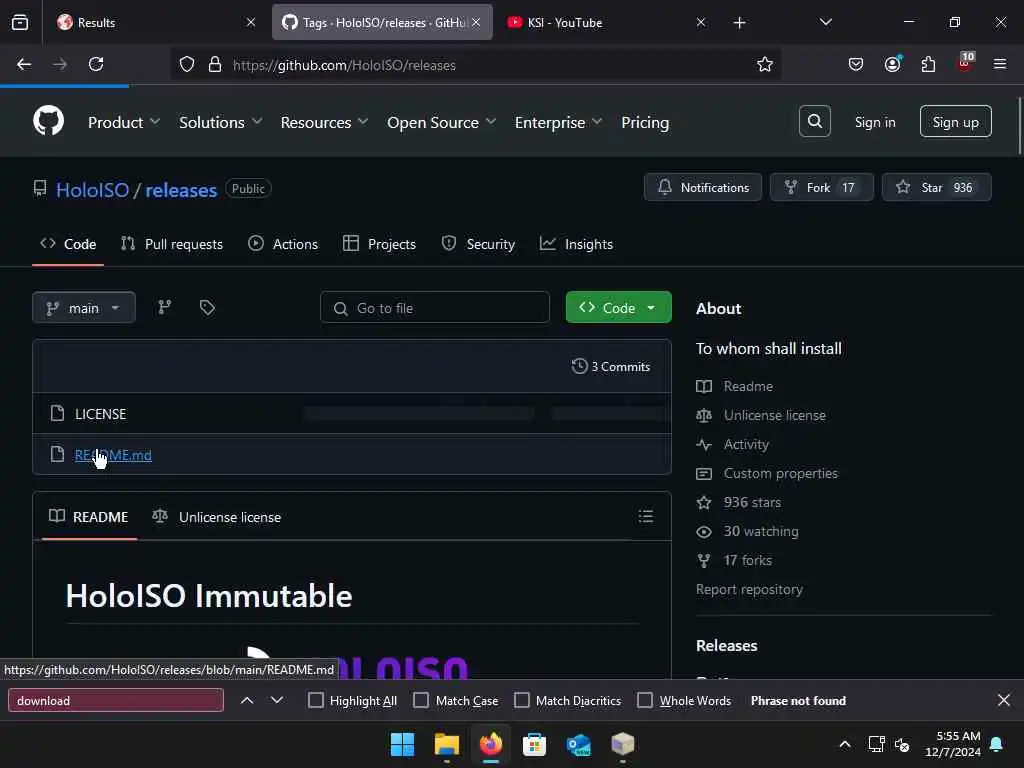The width and height of the screenshot is (1024, 768).
Task: Open Outlook from the taskbar
Action: [x=579, y=744]
